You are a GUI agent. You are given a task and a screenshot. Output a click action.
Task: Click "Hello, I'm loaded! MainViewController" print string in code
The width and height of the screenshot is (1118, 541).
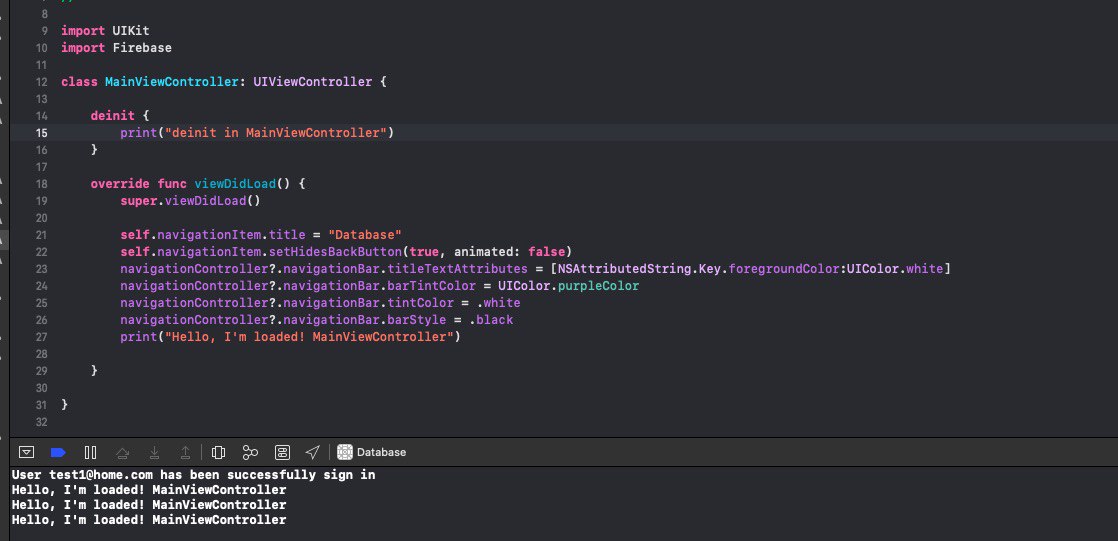tap(309, 337)
